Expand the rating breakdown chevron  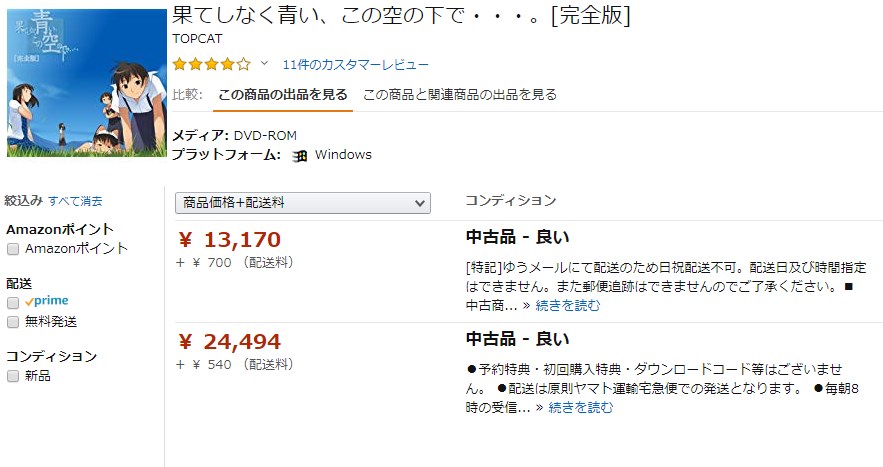click(265, 64)
